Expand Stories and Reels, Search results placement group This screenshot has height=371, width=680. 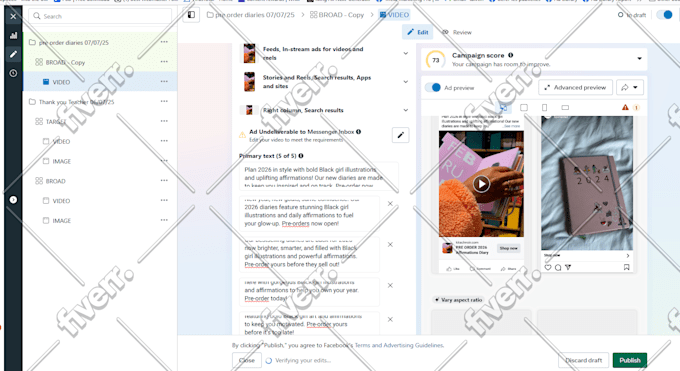(x=405, y=82)
